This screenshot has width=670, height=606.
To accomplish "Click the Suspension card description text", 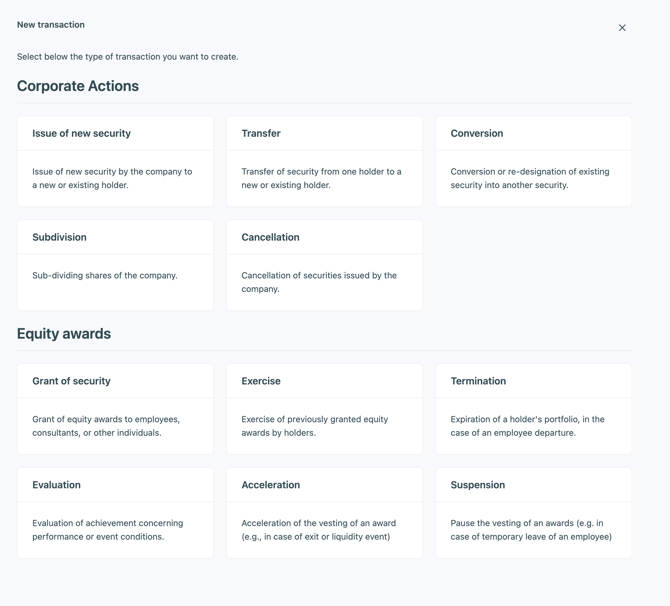I will (x=531, y=530).
